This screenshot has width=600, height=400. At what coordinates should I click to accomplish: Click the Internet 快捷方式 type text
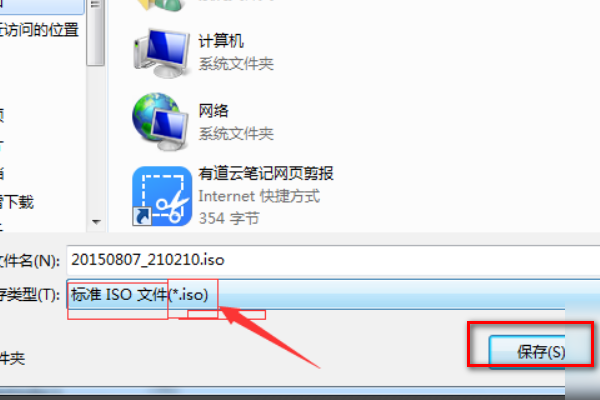pyautogui.click(x=259, y=196)
